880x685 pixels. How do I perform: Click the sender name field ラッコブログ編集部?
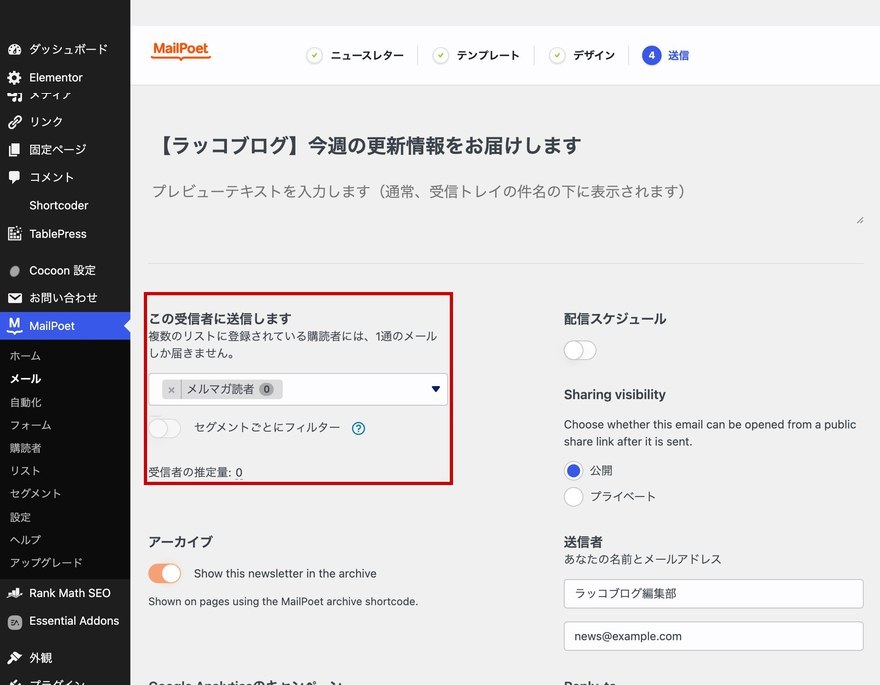(713, 594)
